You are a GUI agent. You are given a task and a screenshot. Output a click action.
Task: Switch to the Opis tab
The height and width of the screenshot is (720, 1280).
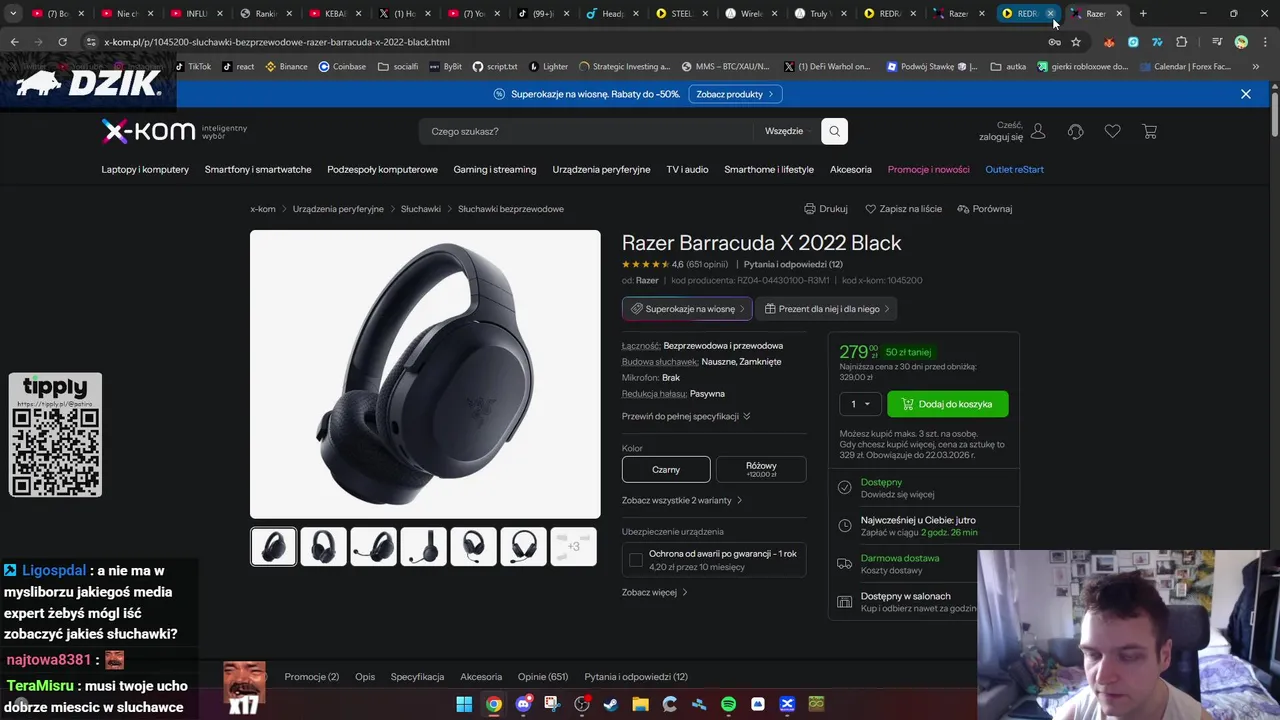365,677
